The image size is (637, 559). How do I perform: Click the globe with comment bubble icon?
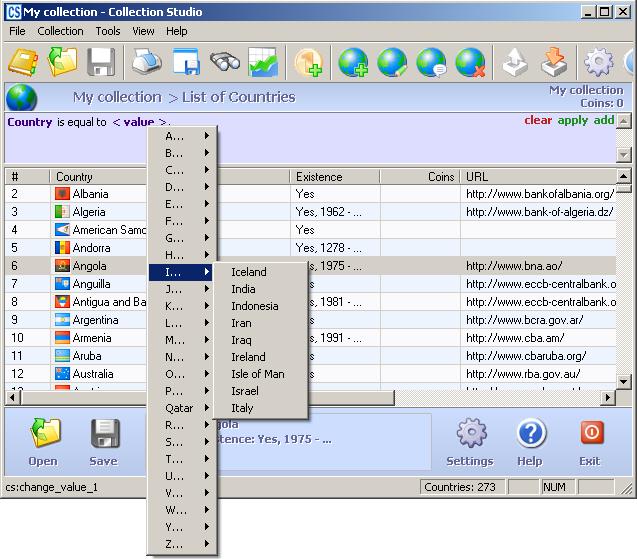point(431,62)
